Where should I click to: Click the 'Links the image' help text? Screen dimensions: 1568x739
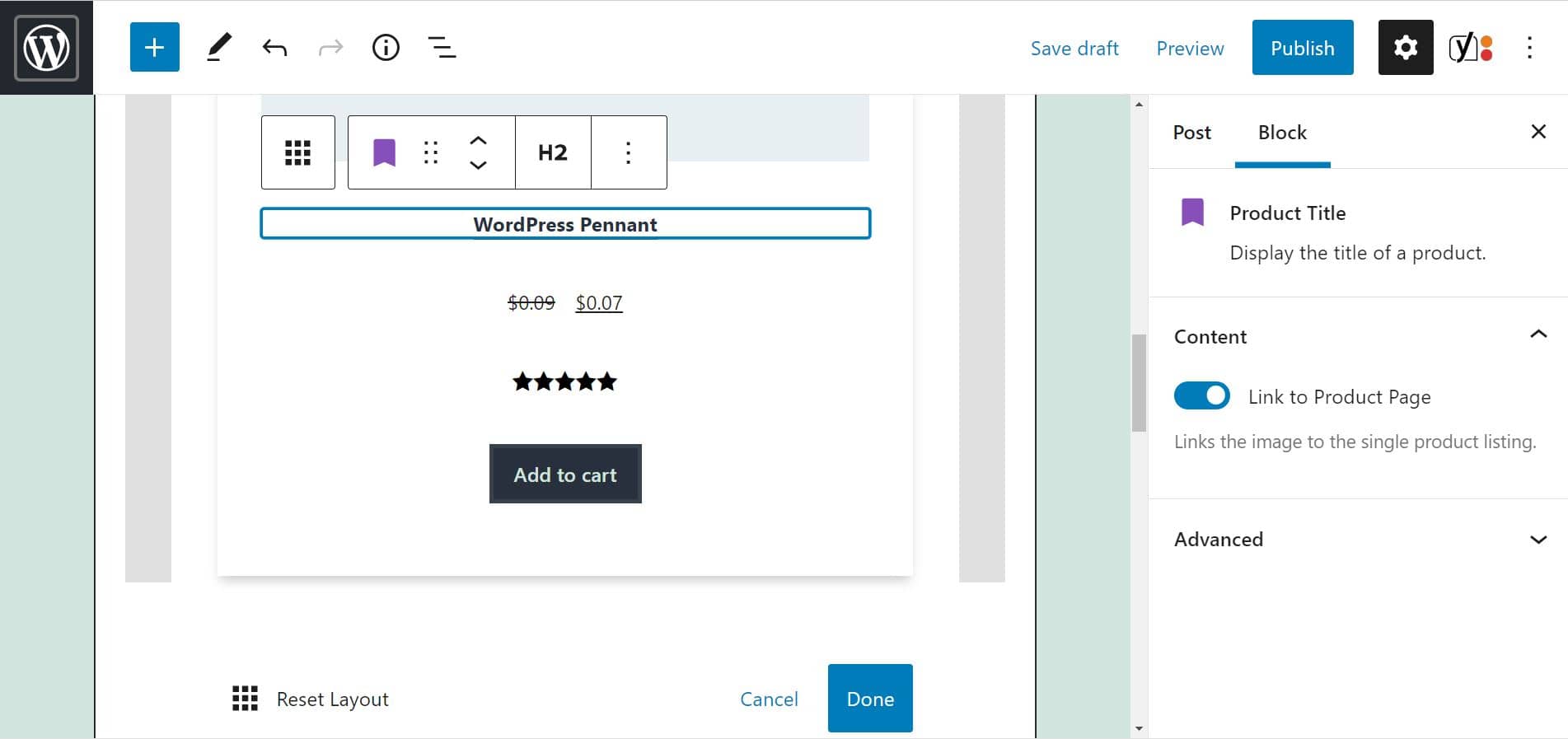(x=1355, y=442)
